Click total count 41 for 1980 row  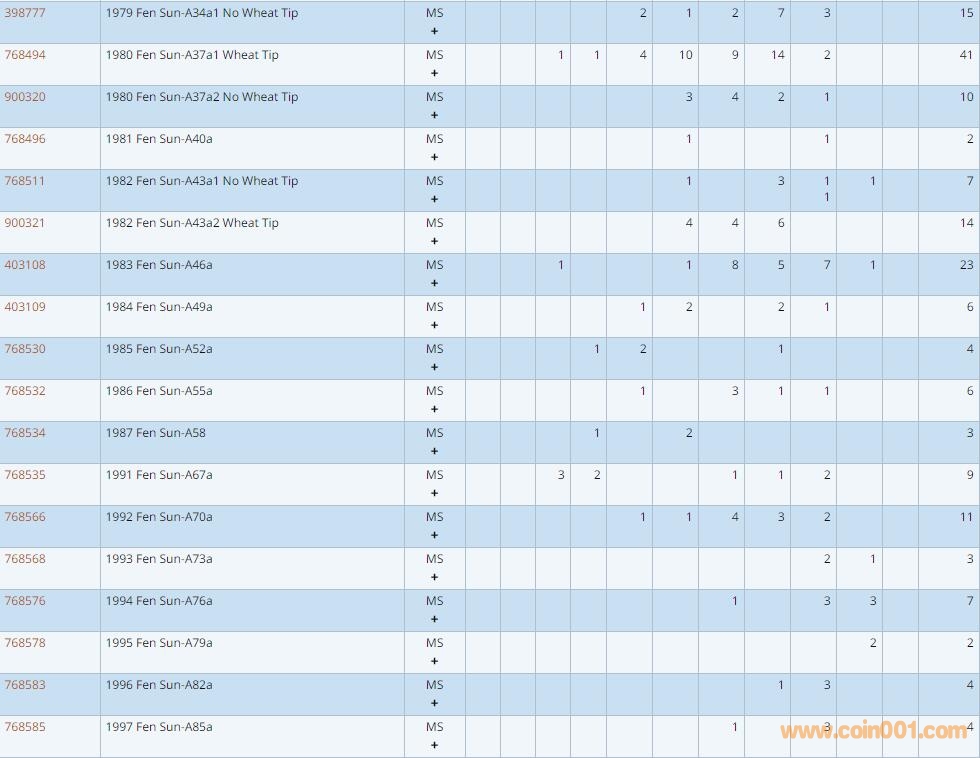tap(966, 55)
